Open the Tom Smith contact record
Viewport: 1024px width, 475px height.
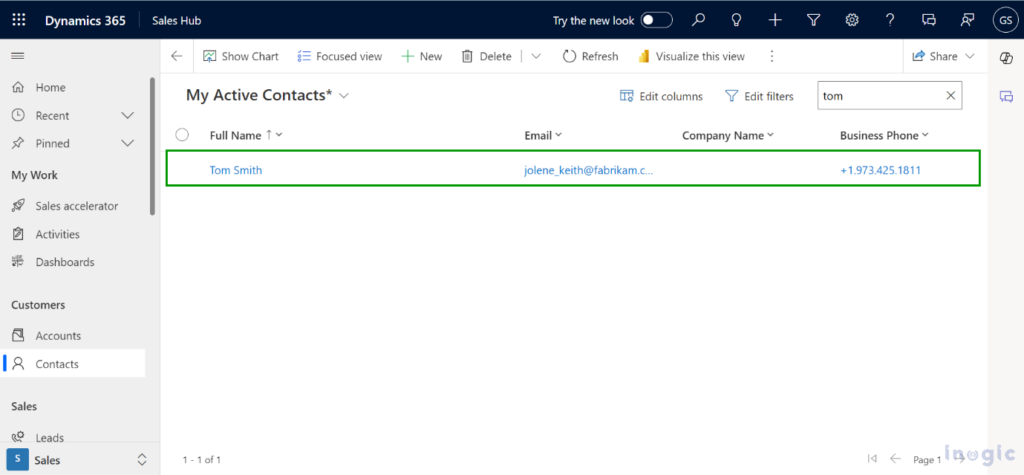236,171
